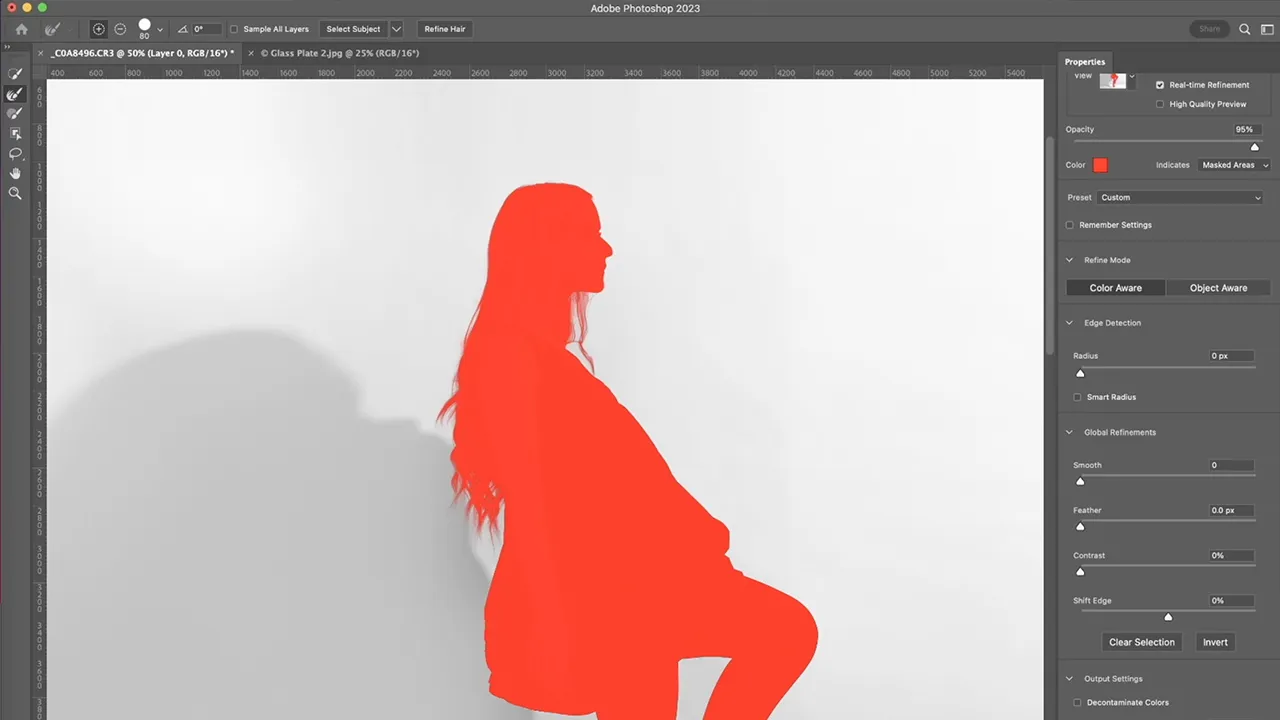Click the Shift Edge 0% value field
The width and height of the screenshot is (1280, 720).
pos(1231,600)
